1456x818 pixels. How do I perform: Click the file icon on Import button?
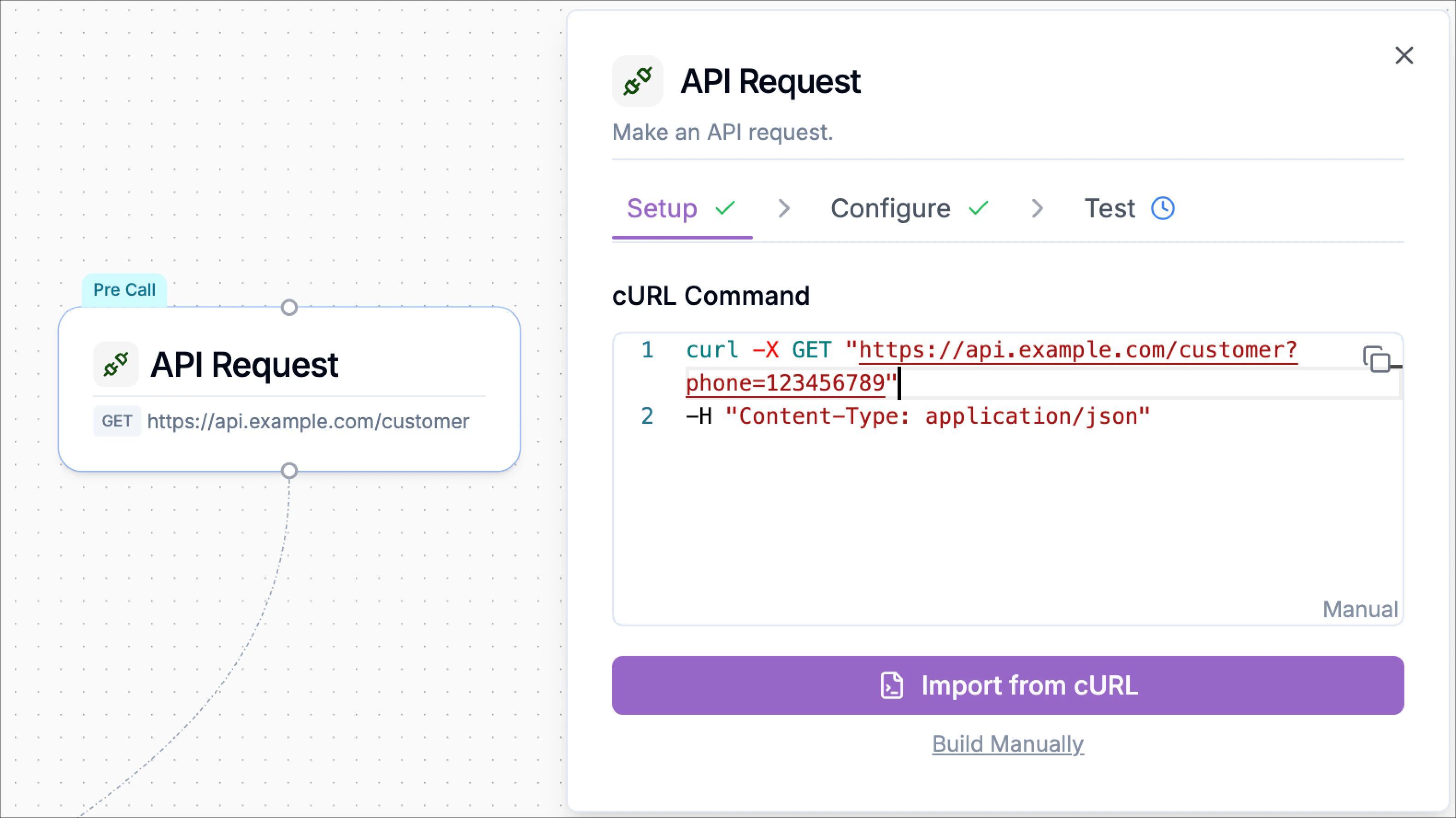(892, 685)
